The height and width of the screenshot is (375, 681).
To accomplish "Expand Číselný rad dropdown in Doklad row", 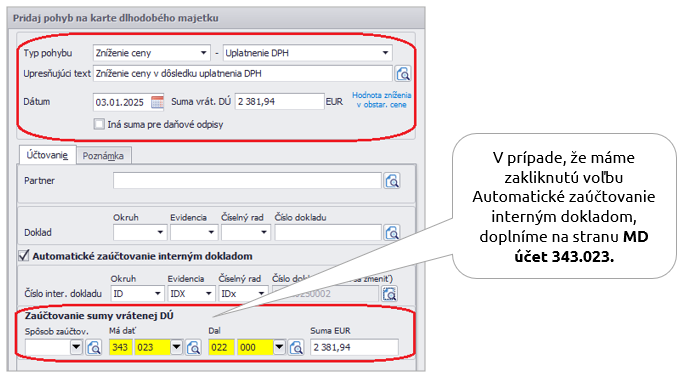I will pyautogui.click(x=264, y=232).
